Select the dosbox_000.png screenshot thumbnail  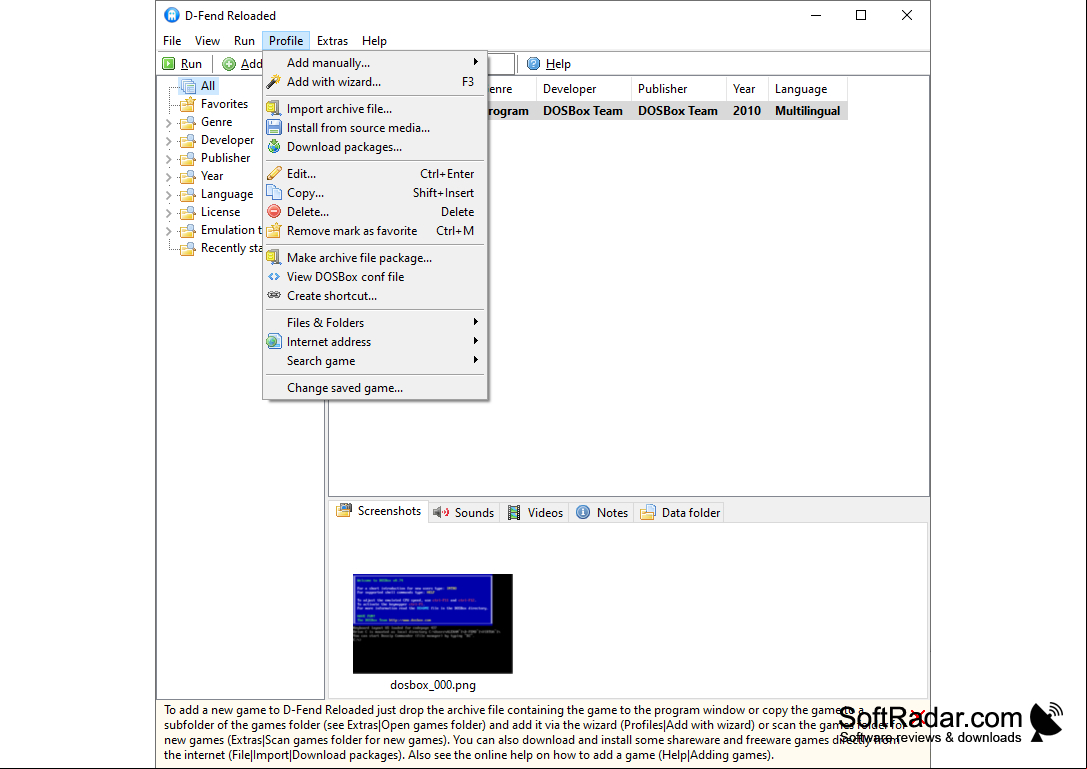point(433,623)
